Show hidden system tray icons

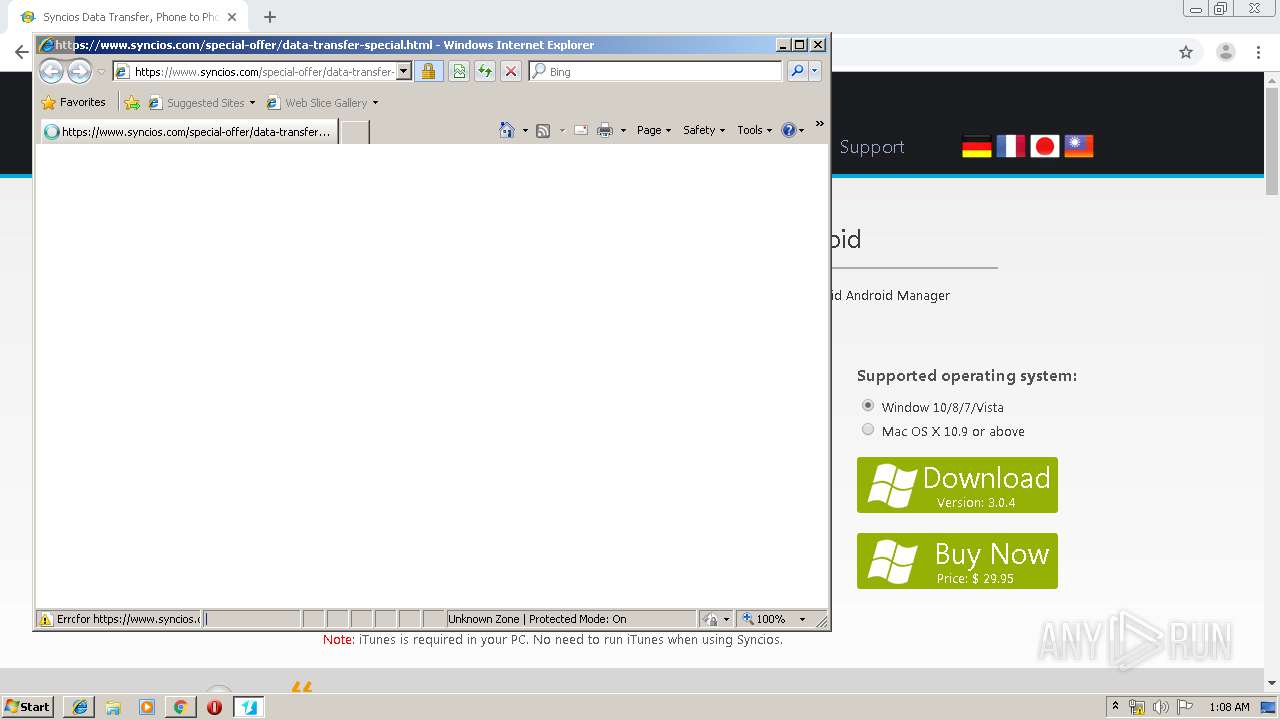(1115, 707)
